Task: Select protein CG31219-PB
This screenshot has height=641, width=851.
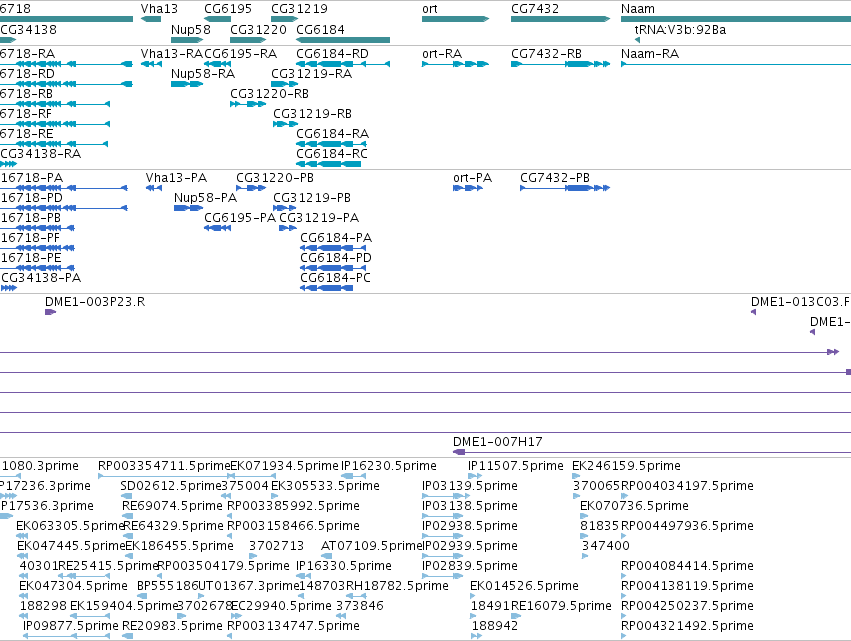Action: [x=284, y=208]
